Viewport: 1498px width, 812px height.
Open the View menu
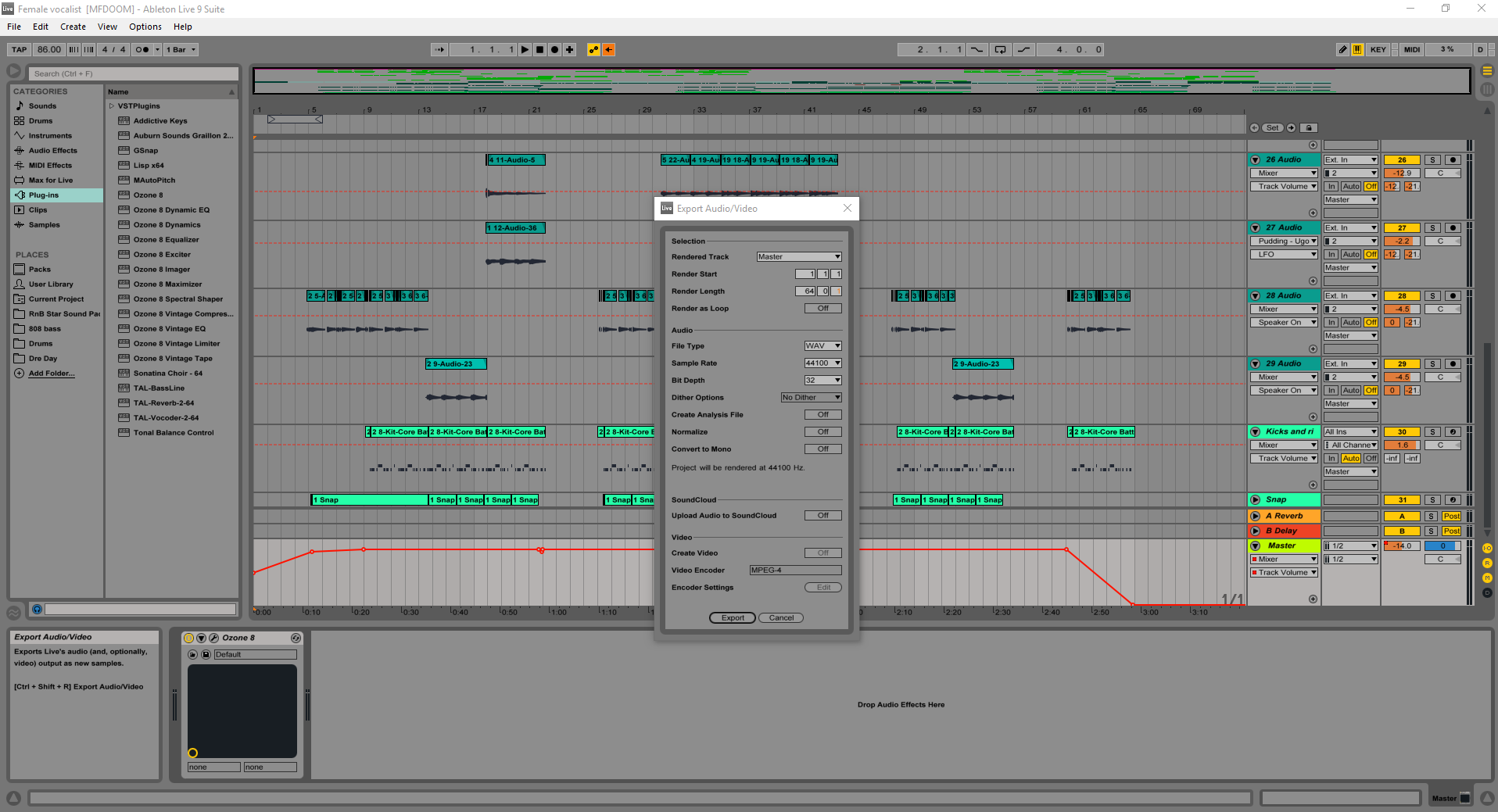point(107,27)
